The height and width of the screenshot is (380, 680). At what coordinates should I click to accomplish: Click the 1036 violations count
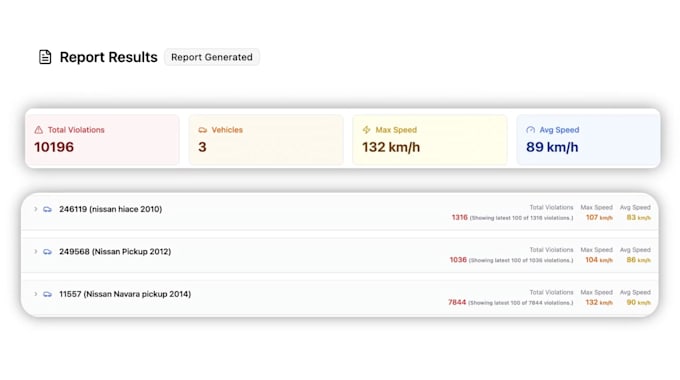coord(458,260)
